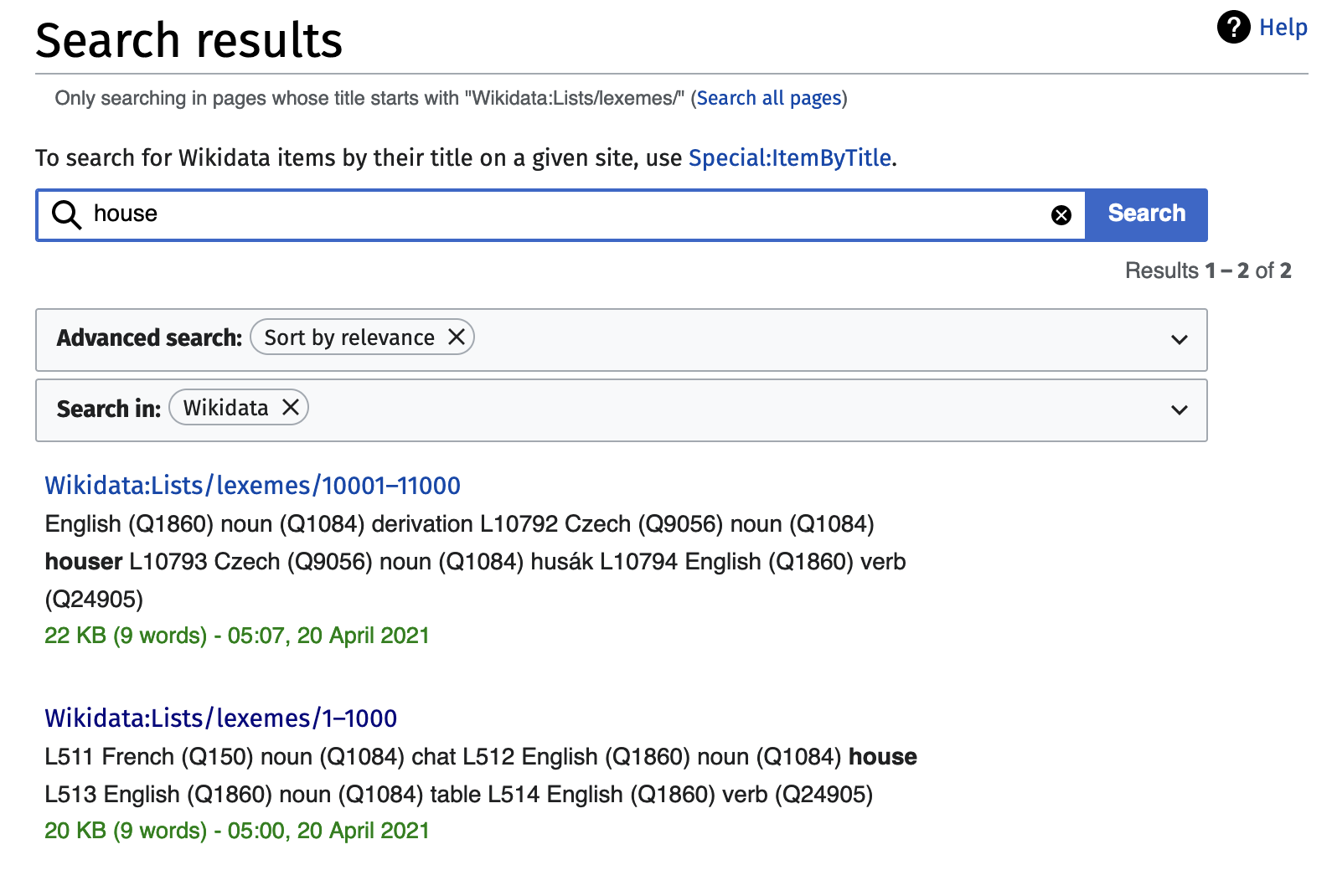Click the Sort by relevance chip text
Viewport: 1332px width, 896px height.
pyautogui.click(x=349, y=337)
